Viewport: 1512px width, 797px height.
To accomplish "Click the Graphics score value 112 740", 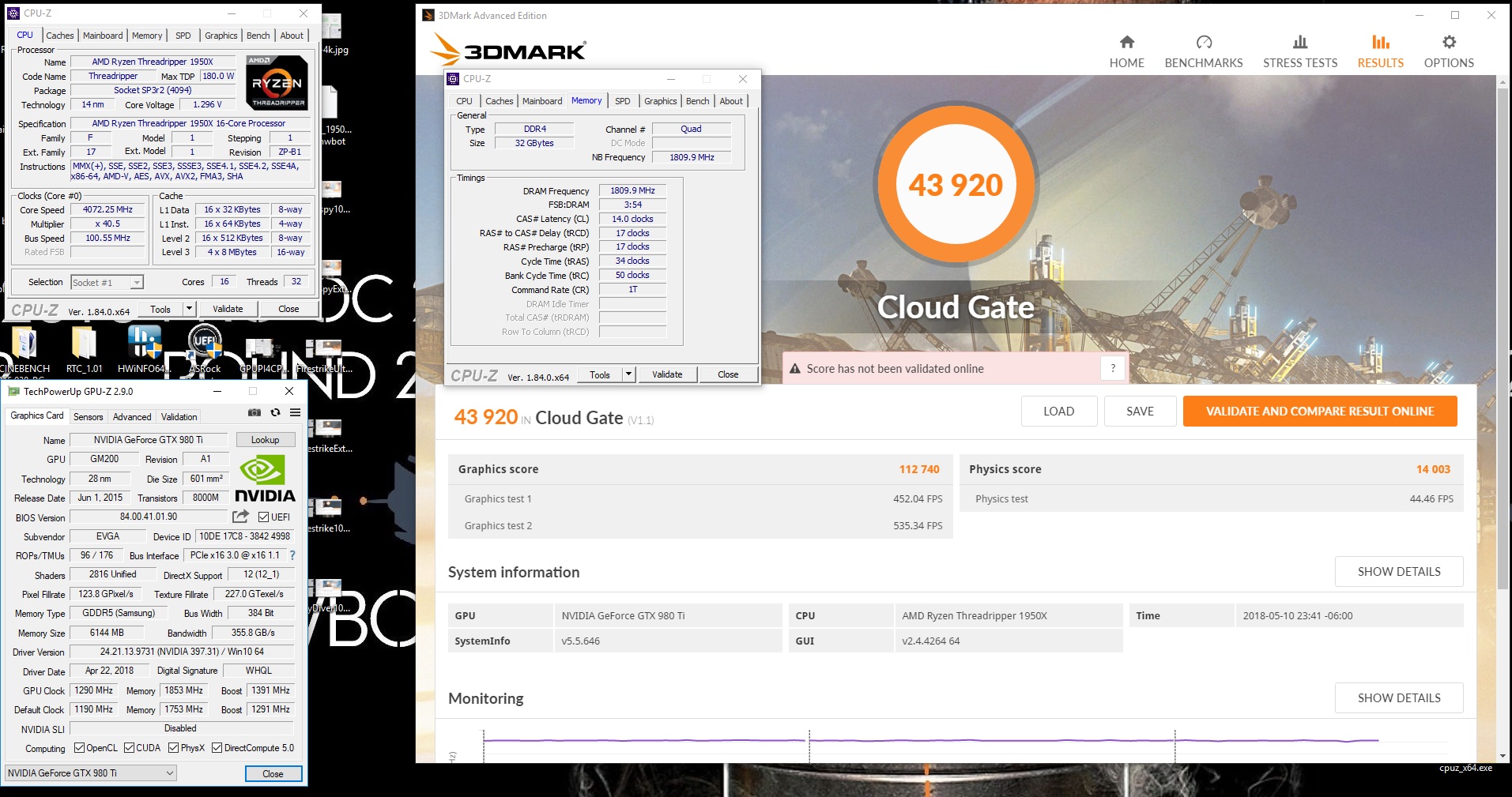I will click(919, 469).
